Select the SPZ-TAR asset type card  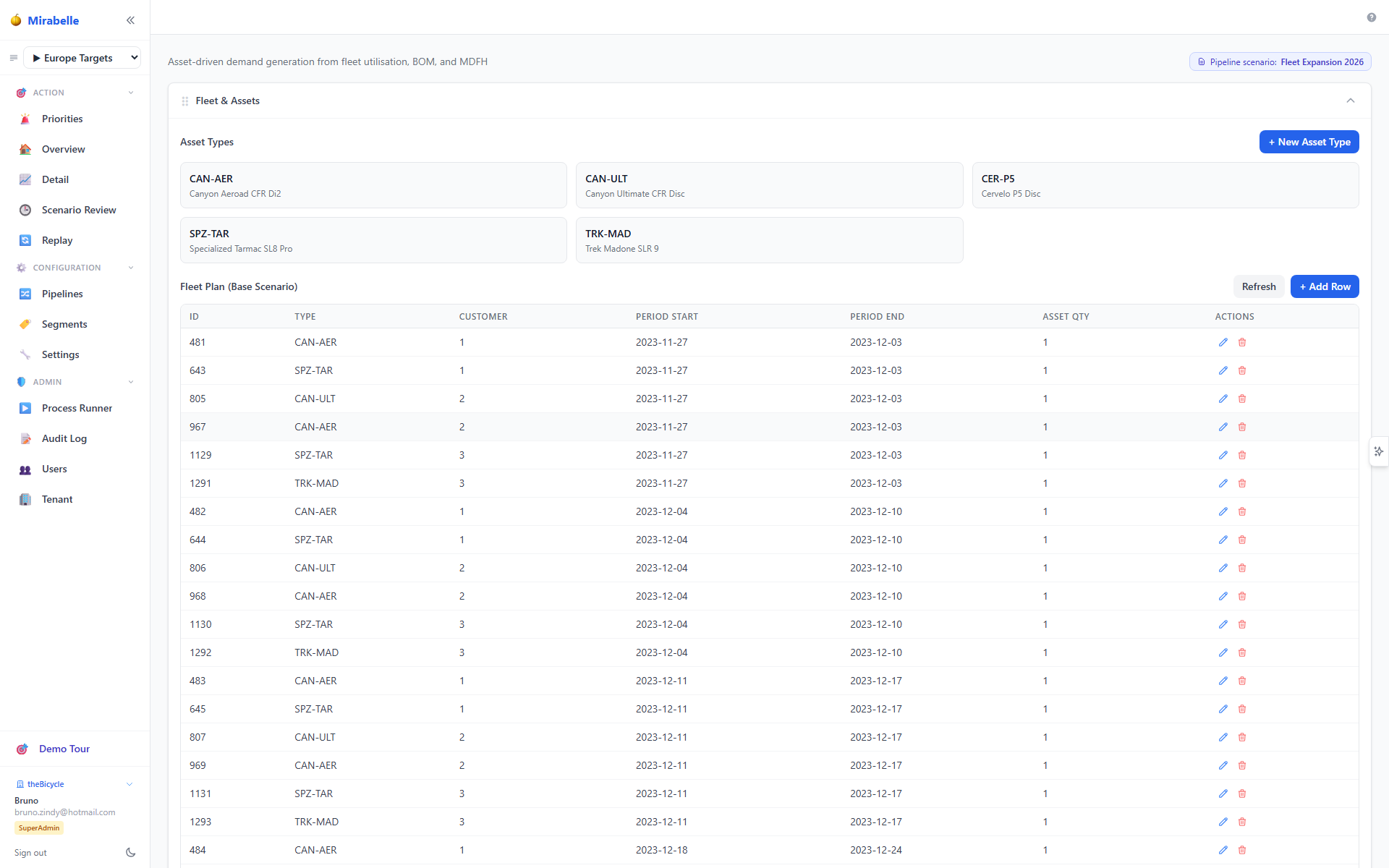(373, 240)
